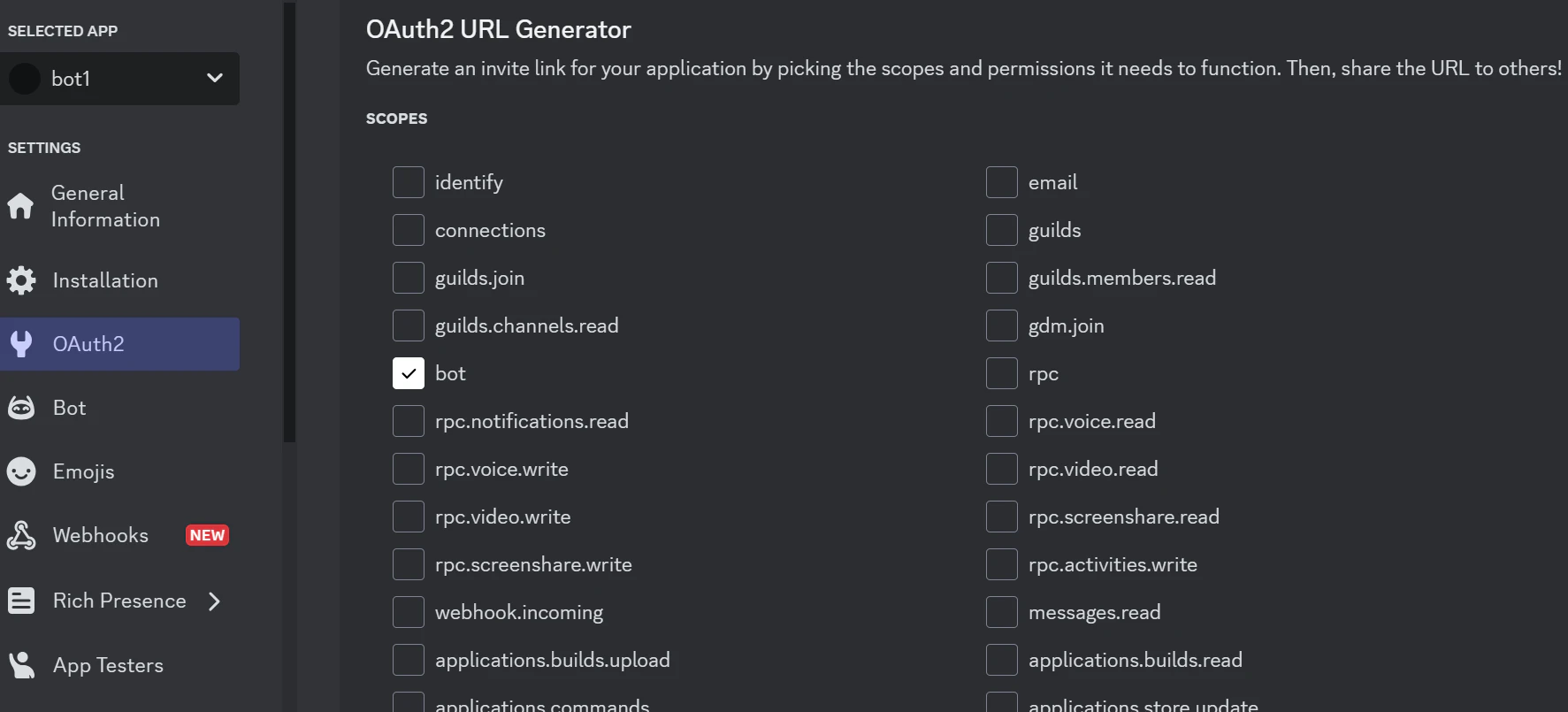Click the SELECTED APP label
The height and width of the screenshot is (712, 1568).
63,31
